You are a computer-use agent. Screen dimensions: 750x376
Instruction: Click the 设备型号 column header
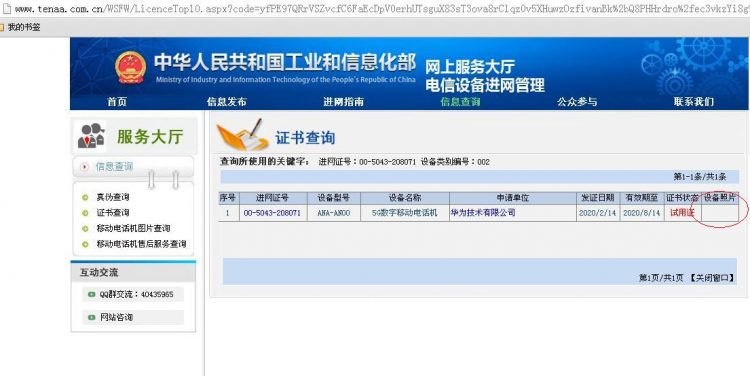333,198
